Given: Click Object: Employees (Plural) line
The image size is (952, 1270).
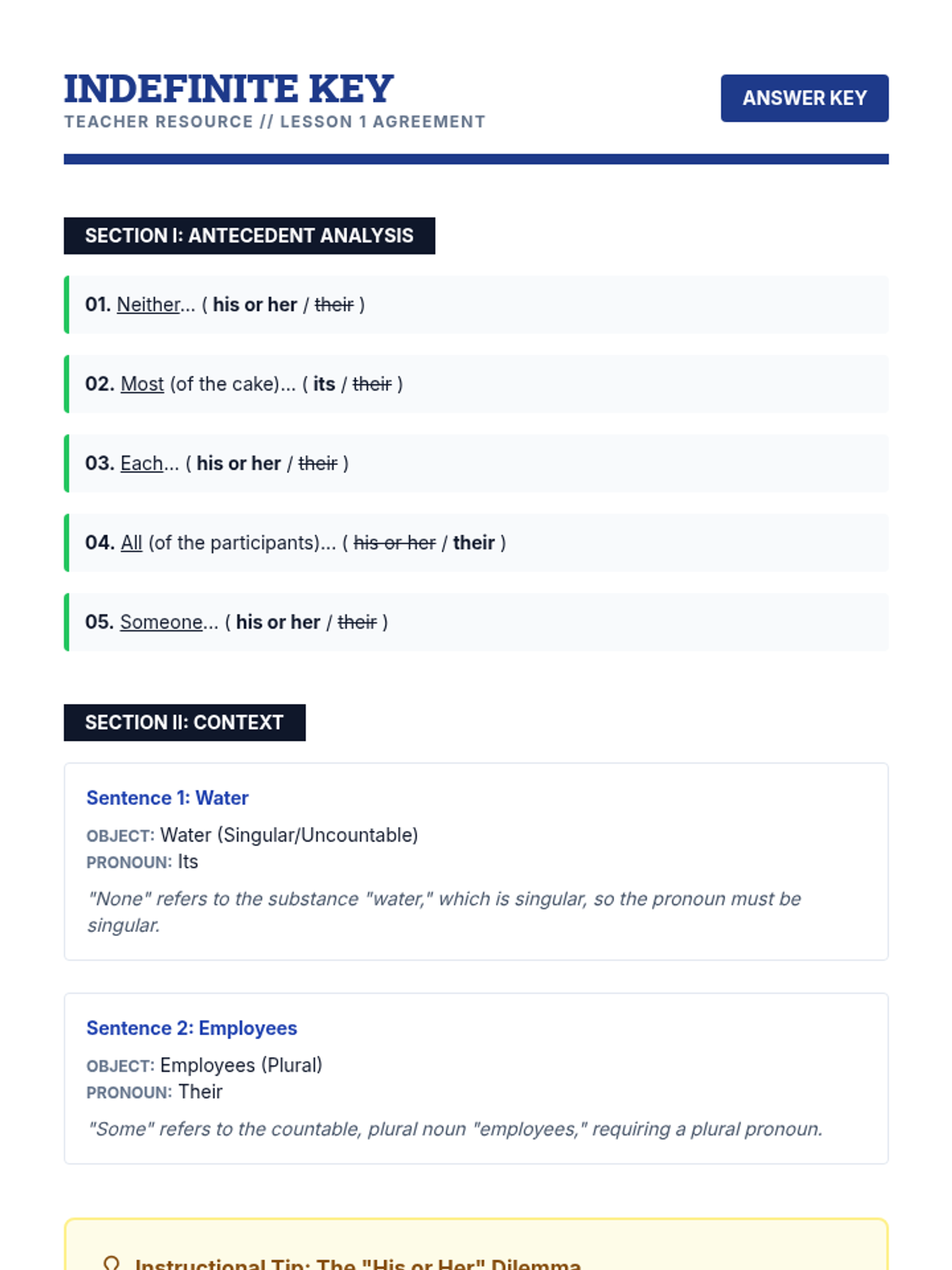Looking at the screenshot, I should pyautogui.click(x=205, y=1065).
